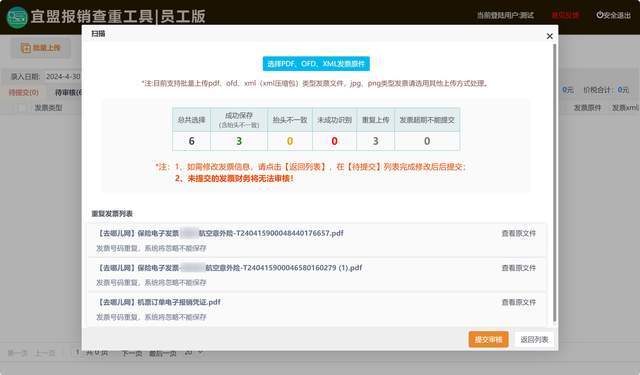Screen dimensions: 640x375
Task: Click the 返回列表 button
Action: point(534,339)
